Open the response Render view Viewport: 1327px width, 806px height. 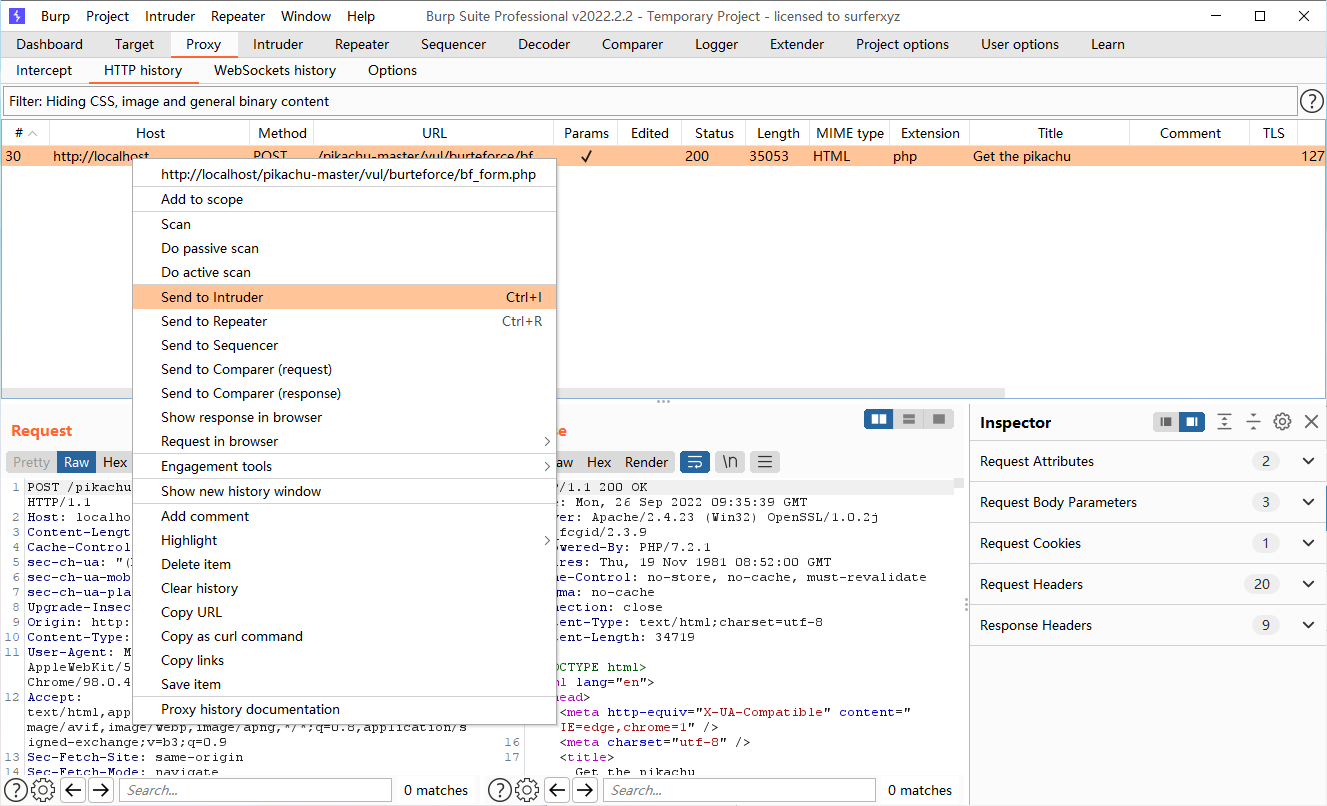[646, 462]
